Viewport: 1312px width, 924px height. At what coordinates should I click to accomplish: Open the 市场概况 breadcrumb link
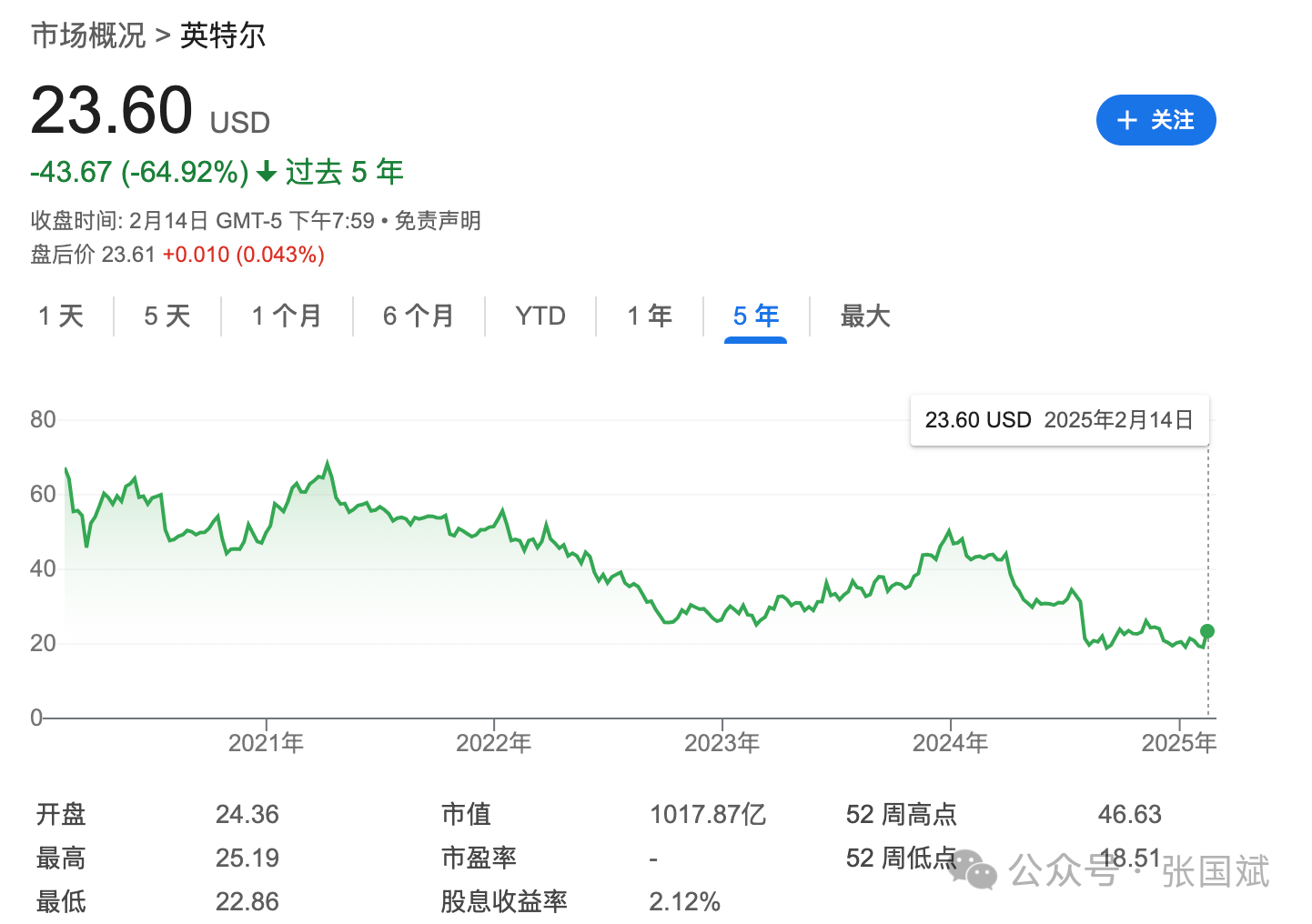88,35
